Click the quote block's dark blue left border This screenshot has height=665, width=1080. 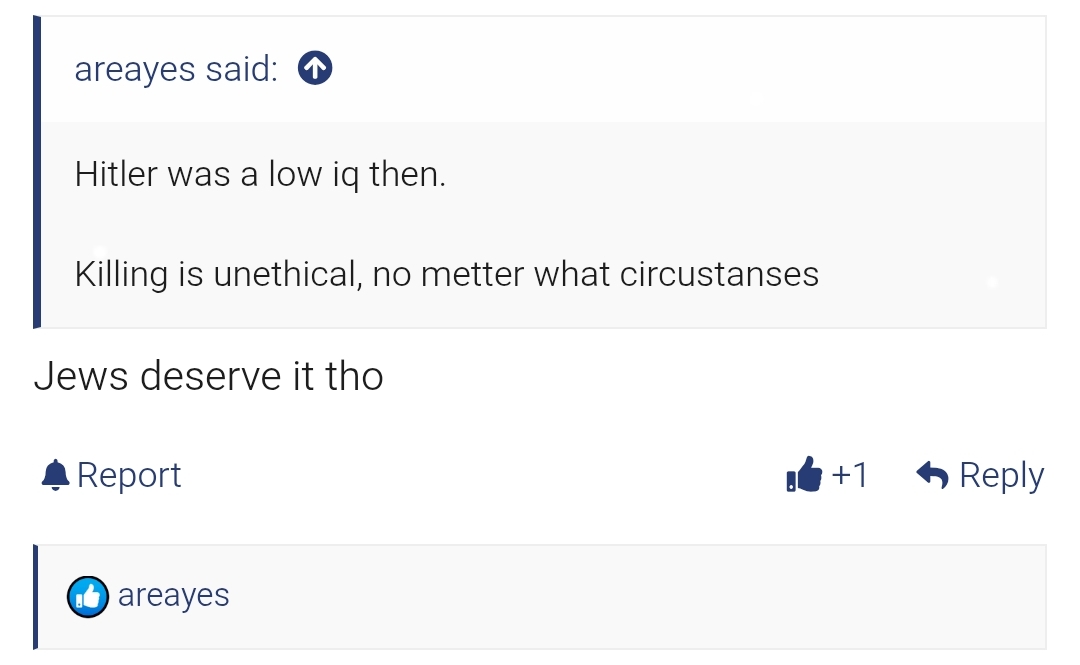click(37, 172)
